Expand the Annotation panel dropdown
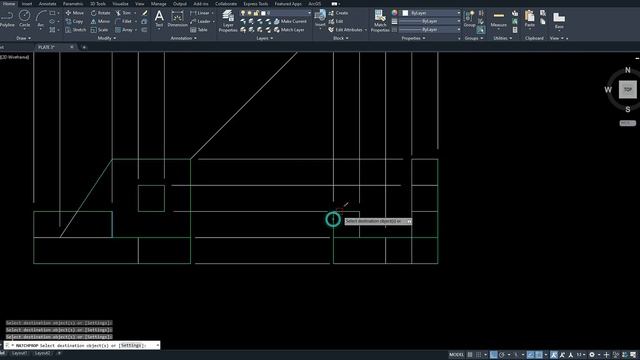This screenshot has width=640, height=360. 183,38
